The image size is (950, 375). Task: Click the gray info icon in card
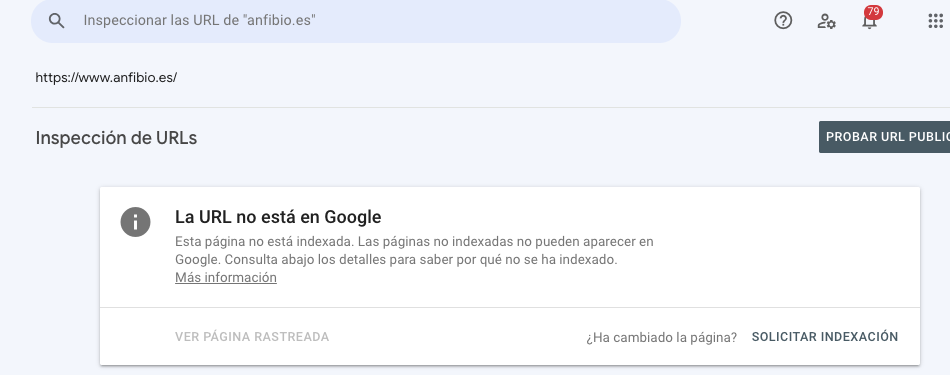click(135, 222)
